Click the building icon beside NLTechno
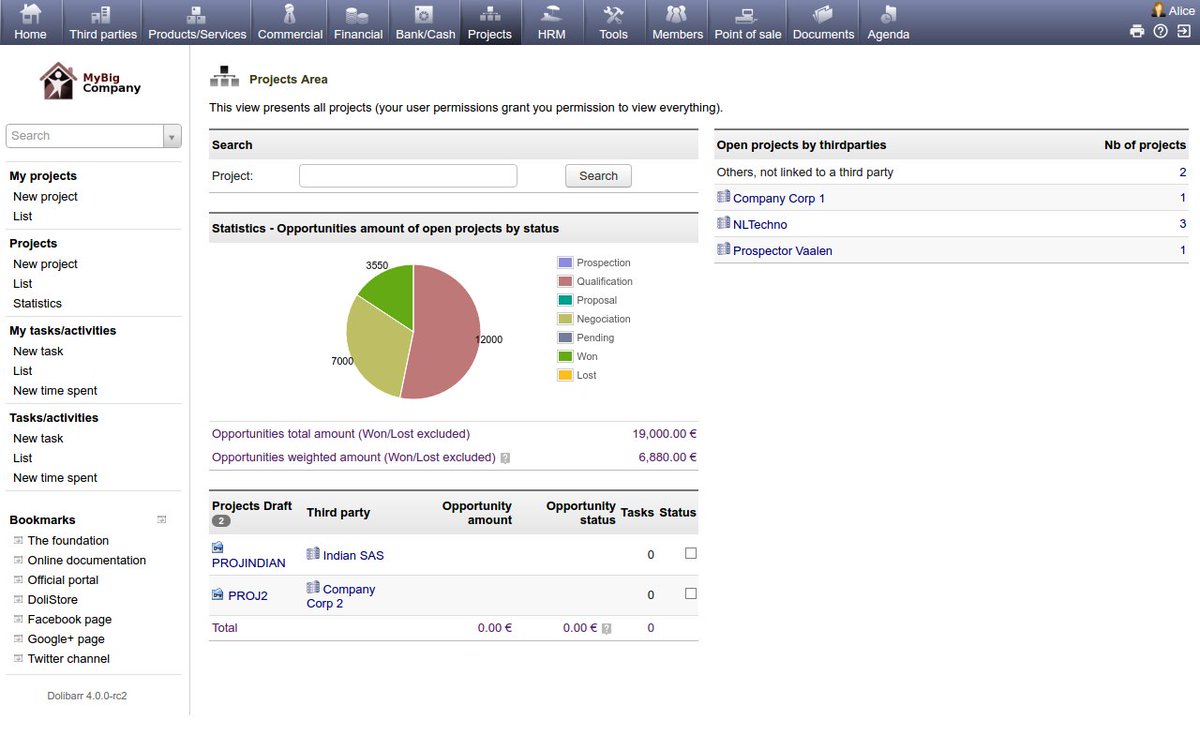The width and height of the screenshot is (1200, 750). coord(723,224)
